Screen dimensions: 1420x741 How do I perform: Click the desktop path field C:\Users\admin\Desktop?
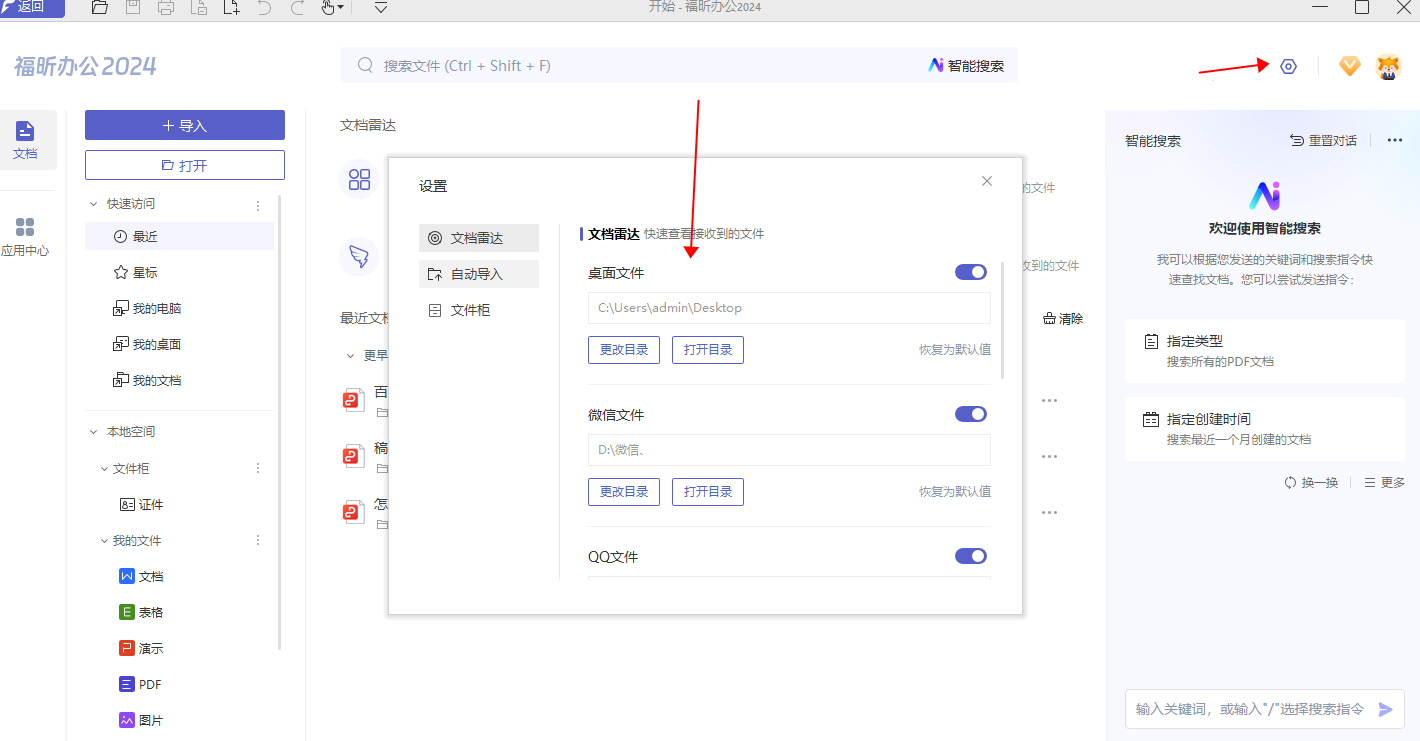coord(789,308)
